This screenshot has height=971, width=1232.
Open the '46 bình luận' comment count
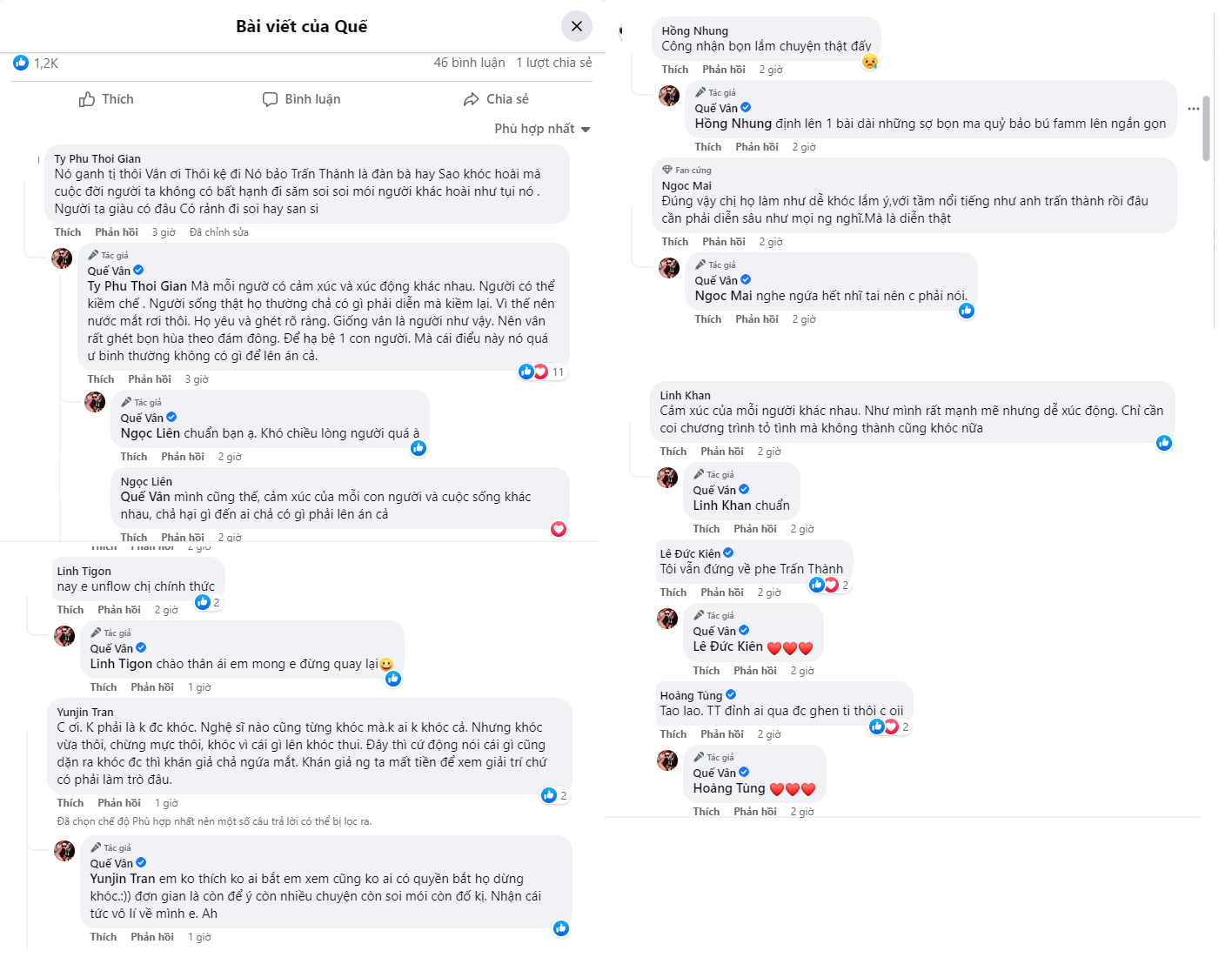(x=469, y=63)
